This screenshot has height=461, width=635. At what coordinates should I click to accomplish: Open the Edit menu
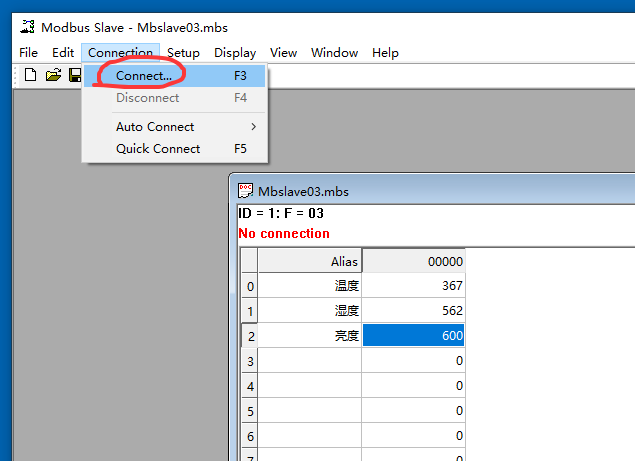click(x=63, y=53)
